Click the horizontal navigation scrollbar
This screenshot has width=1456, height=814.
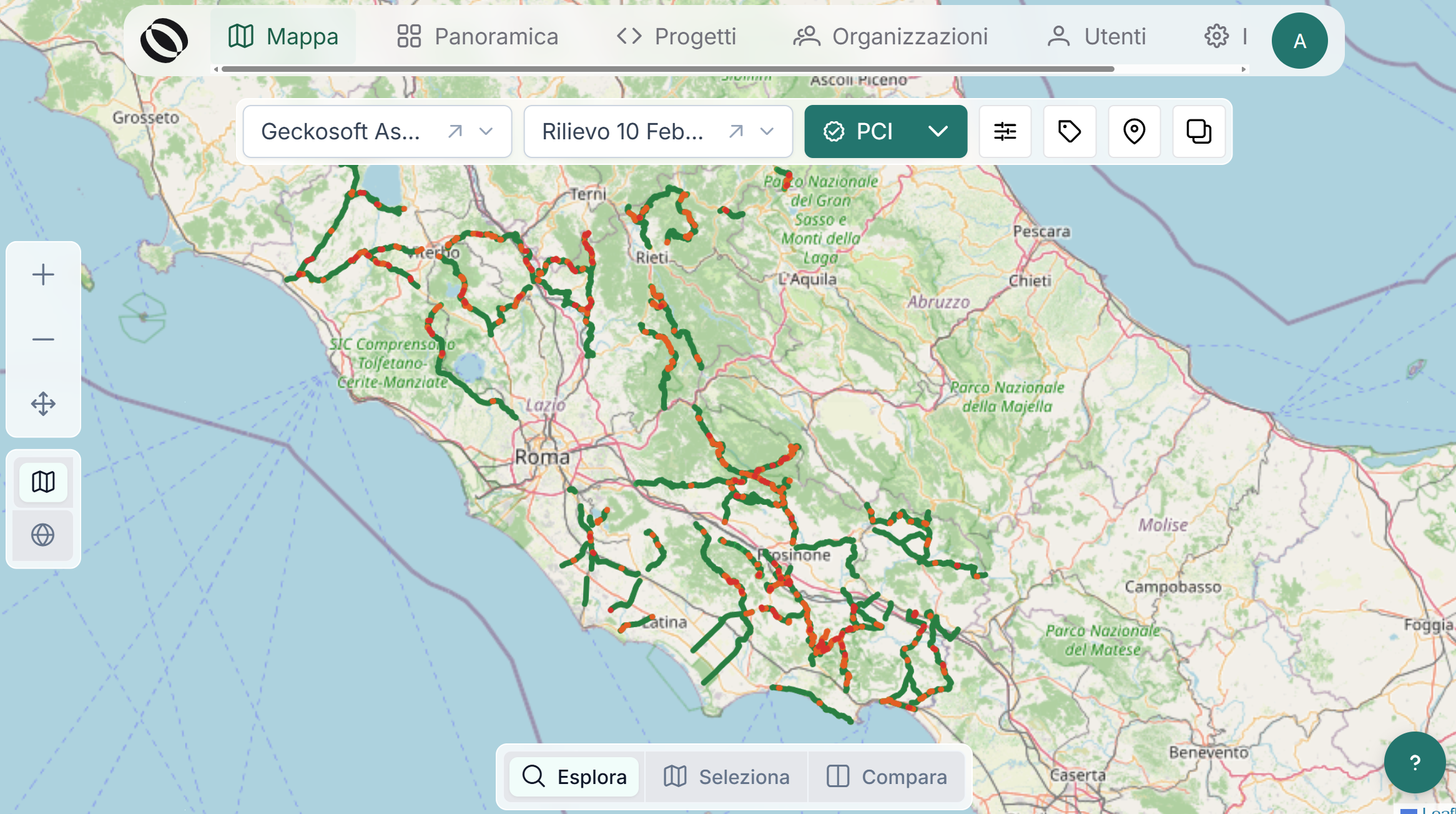coord(667,69)
